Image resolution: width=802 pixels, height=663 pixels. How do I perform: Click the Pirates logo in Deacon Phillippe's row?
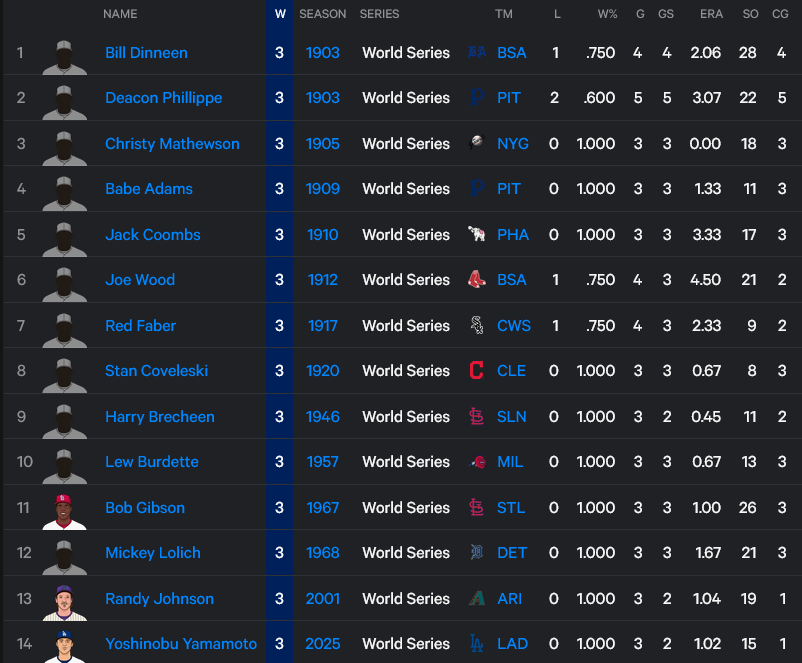click(477, 97)
